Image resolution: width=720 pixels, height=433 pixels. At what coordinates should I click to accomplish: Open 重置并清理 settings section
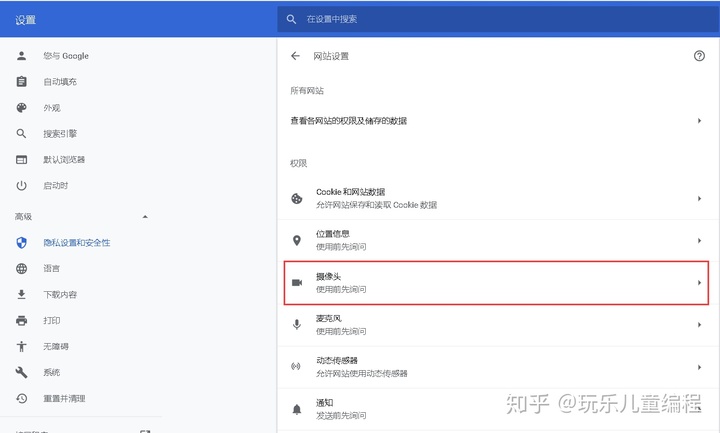point(64,399)
